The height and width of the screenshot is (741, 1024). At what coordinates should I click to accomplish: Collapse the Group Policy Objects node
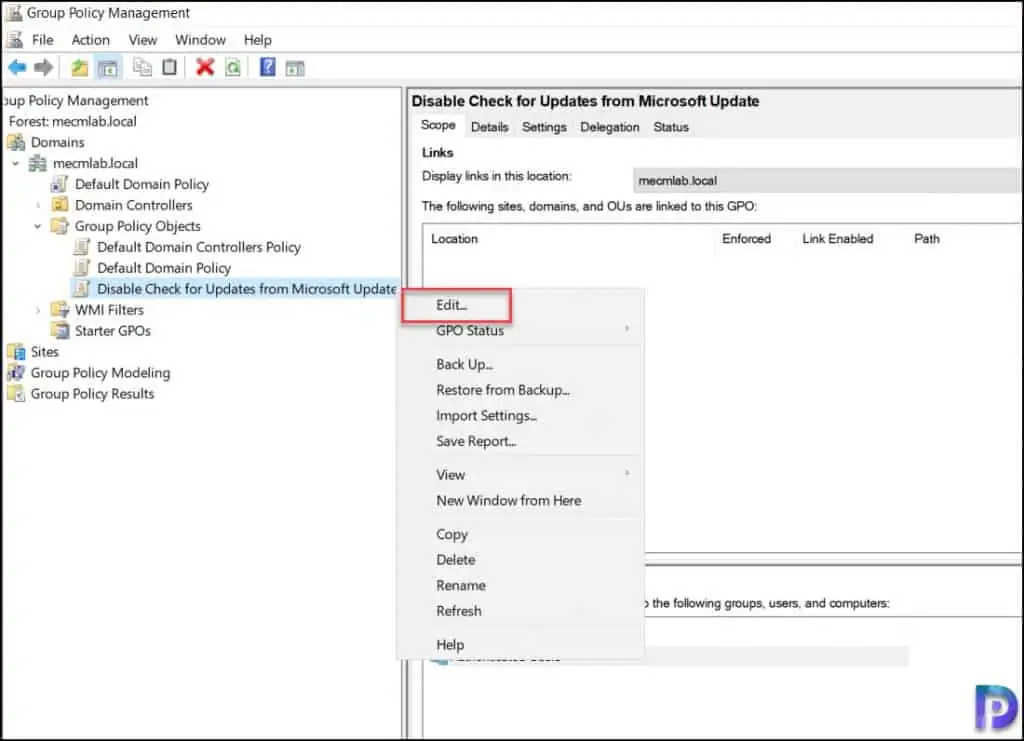(38, 226)
